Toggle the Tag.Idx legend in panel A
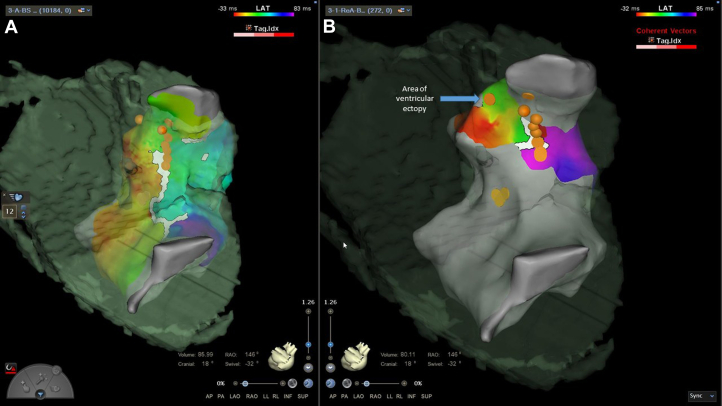Viewport: 722px width, 406px height. pos(262,29)
